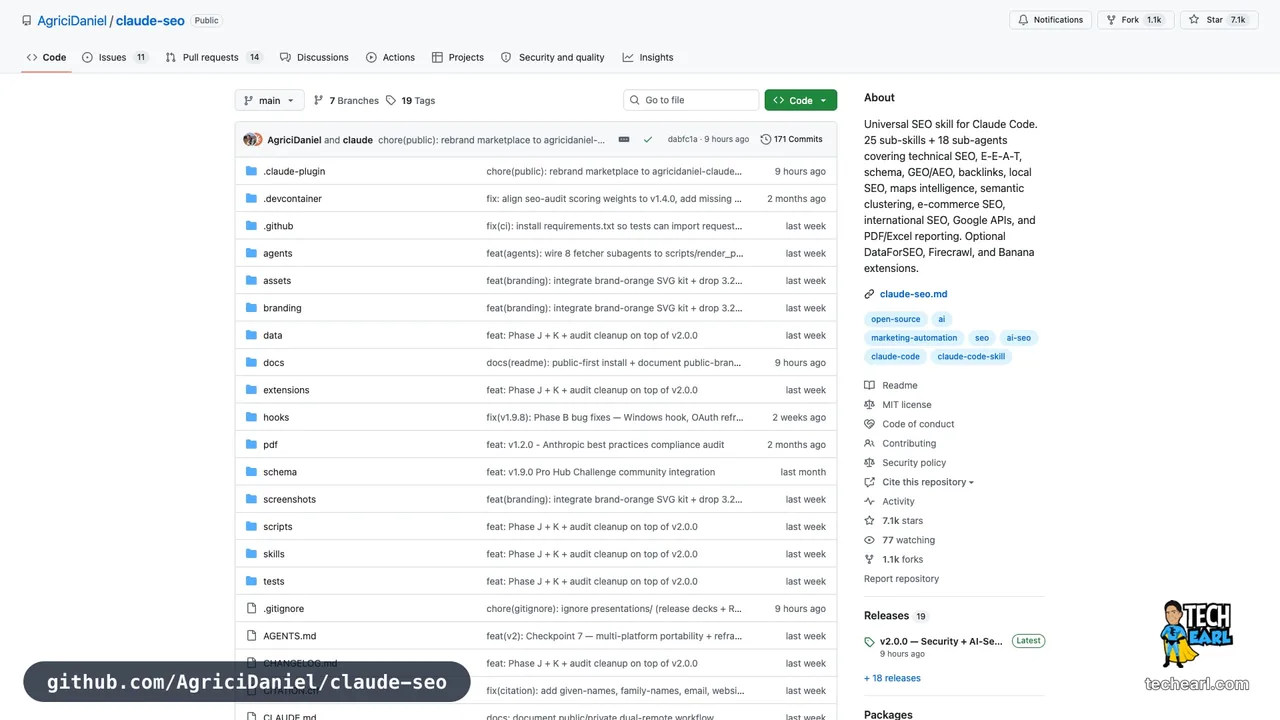Click the Readme book icon
Image resolution: width=1280 pixels, height=720 pixels.
click(x=869, y=385)
